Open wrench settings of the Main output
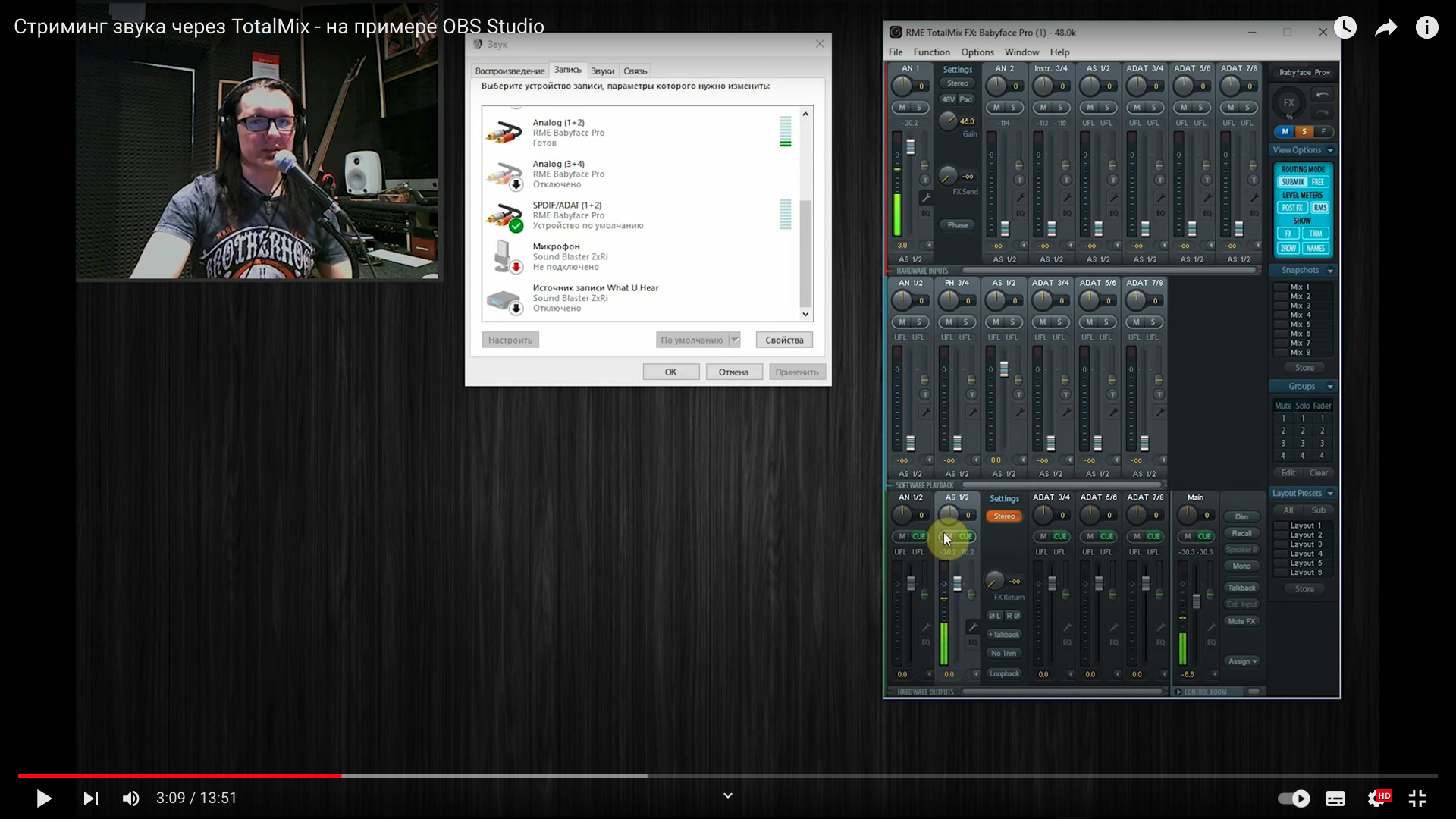This screenshot has height=819, width=1456. (x=1211, y=626)
